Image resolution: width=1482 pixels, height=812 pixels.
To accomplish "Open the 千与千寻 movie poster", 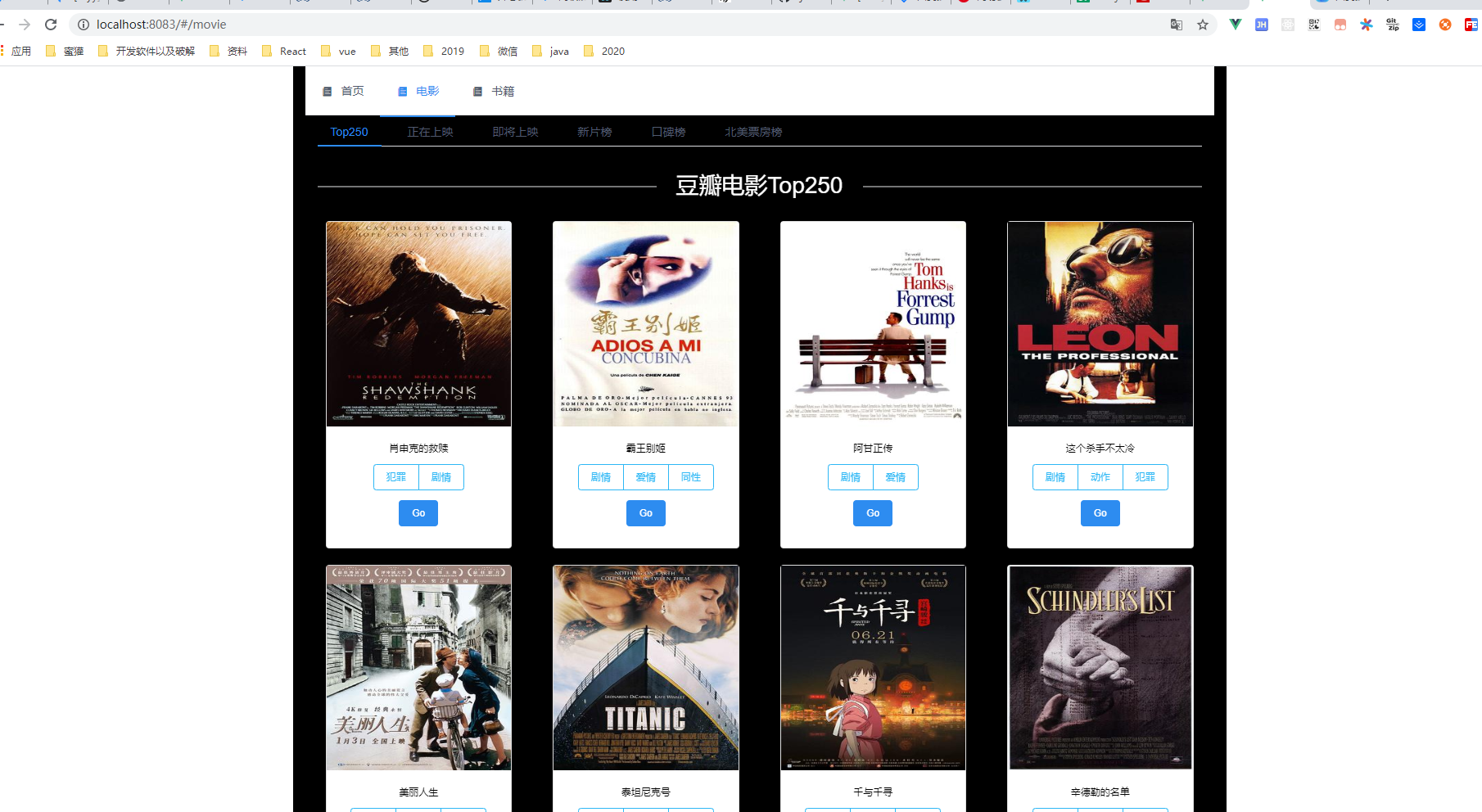I will pos(873,668).
